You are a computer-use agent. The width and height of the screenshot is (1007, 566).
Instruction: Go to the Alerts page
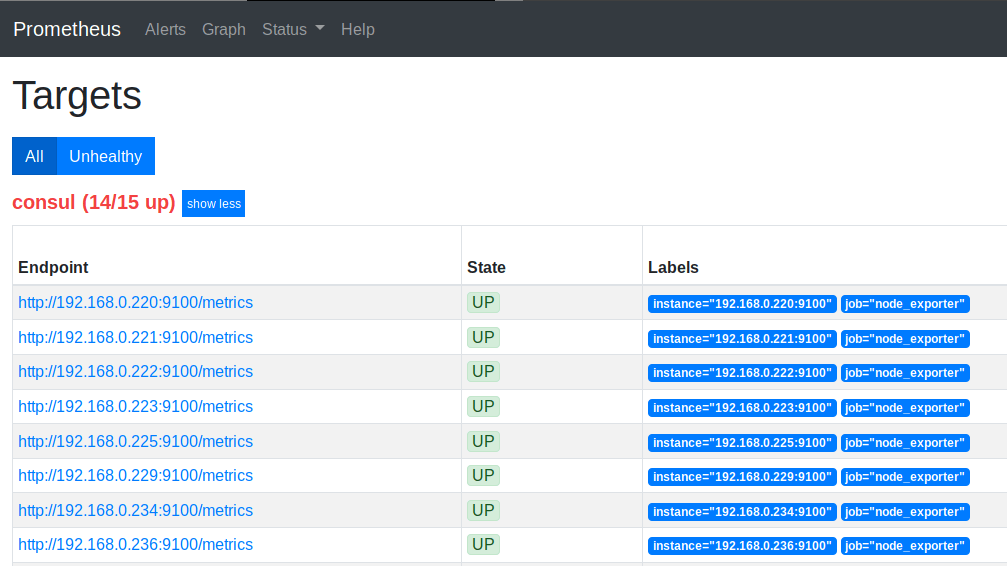pyautogui.click(x=165, y=30)
